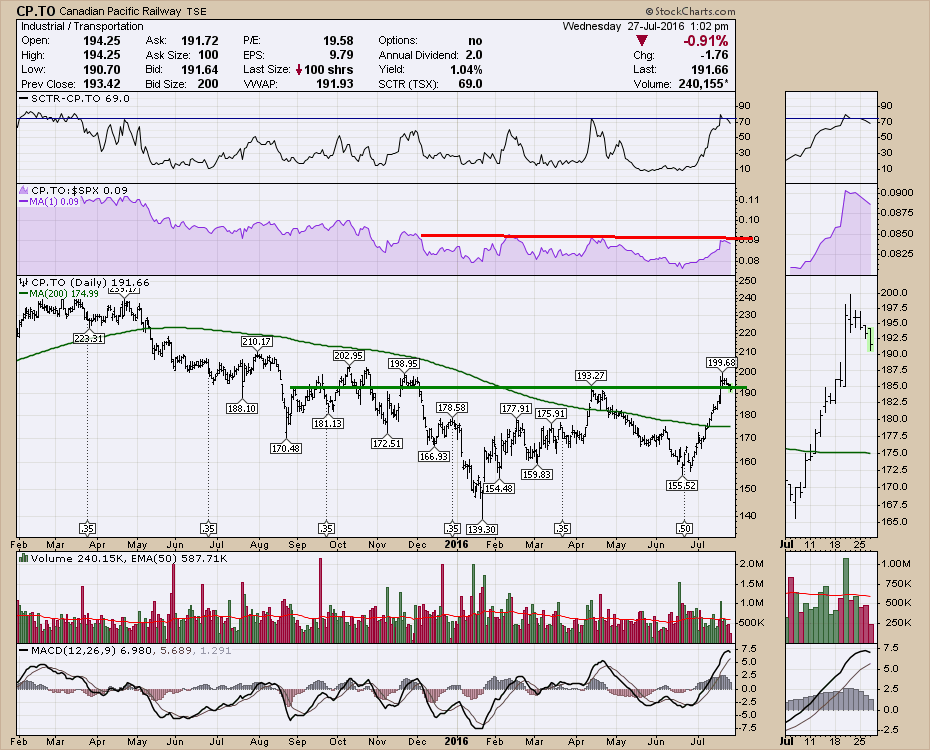Image resolution: width=930 pixels, height=750 pixels.
Task: Click the EPS value 9.79
Action: click(342, 55)
